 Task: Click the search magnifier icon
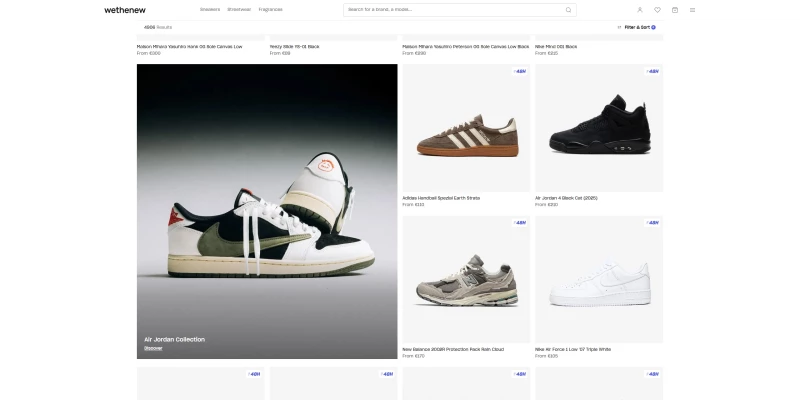[x=568, y=10]
